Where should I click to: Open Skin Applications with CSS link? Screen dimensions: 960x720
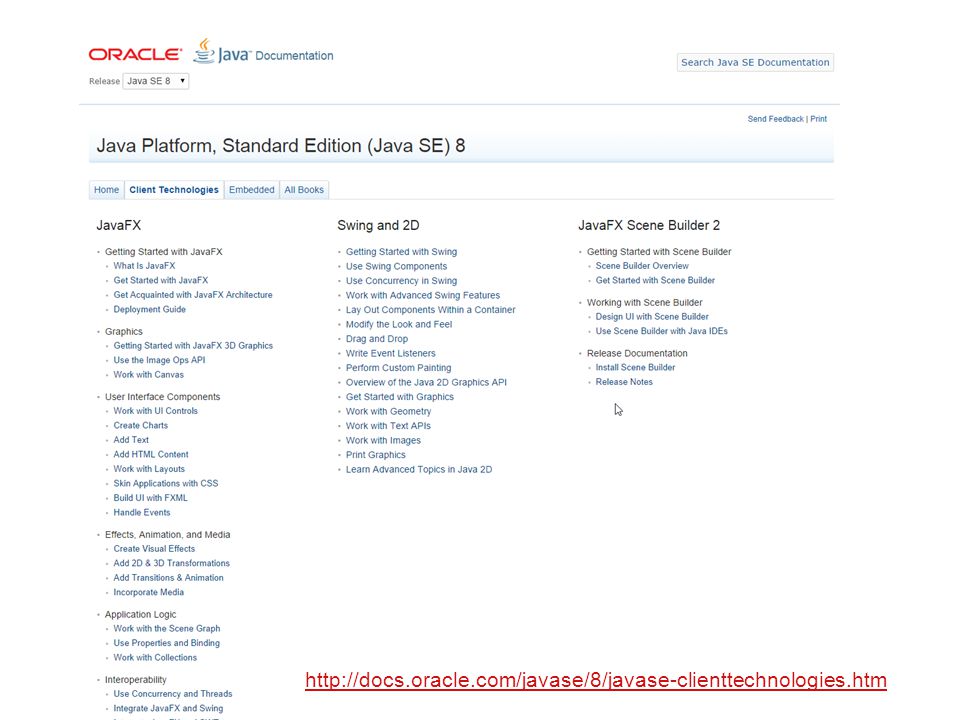166,484
